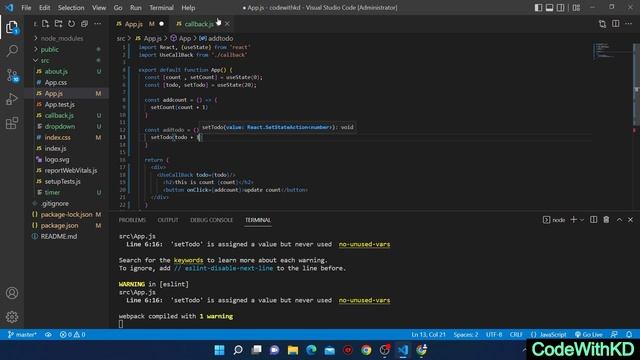Open the new terminal profile dropdown arrow
The height and width of the screenshot is (360, 640).
(x=582, y=220)
